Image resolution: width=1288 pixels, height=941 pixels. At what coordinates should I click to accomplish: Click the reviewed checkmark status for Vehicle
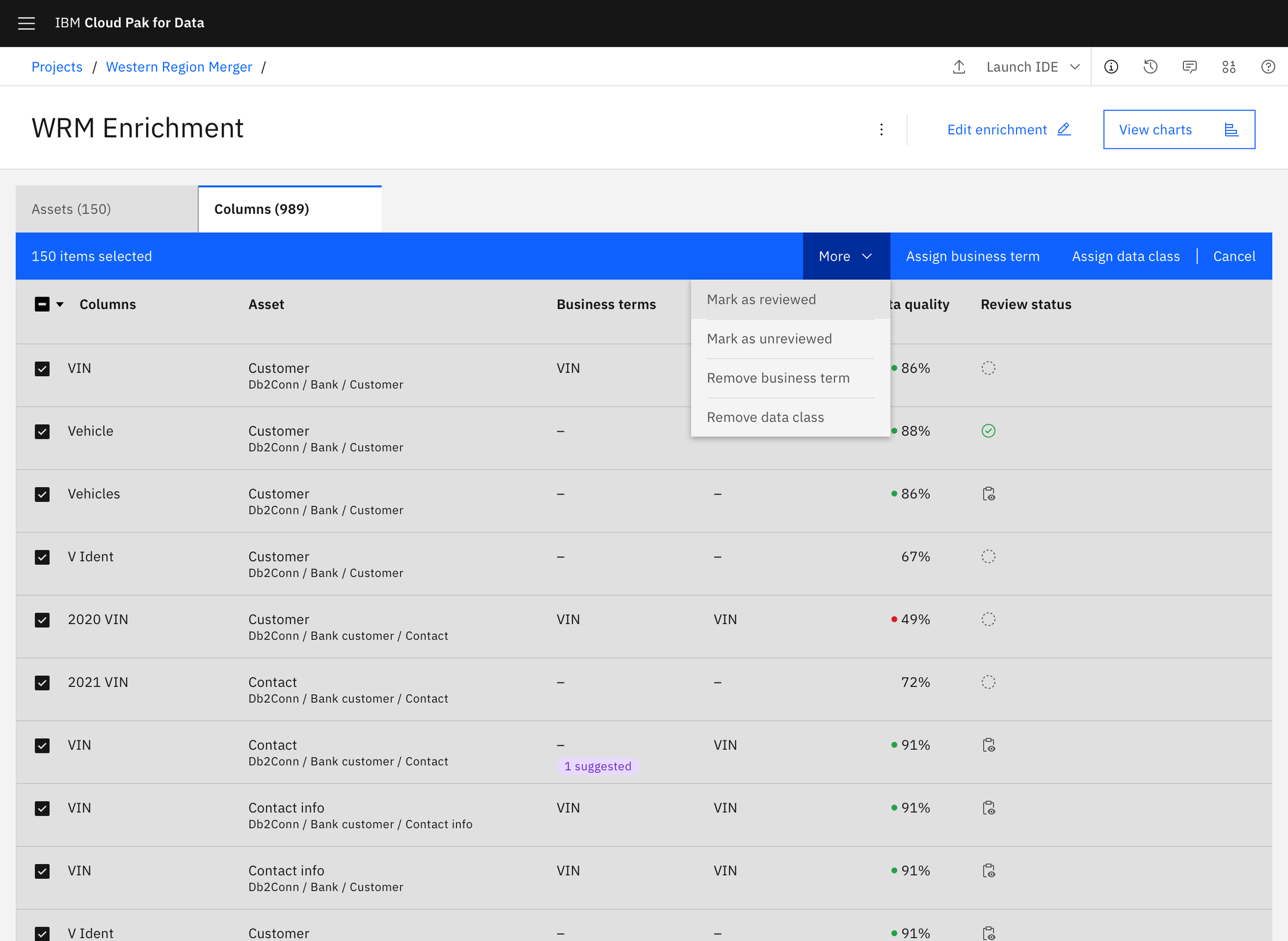[988, 431]
